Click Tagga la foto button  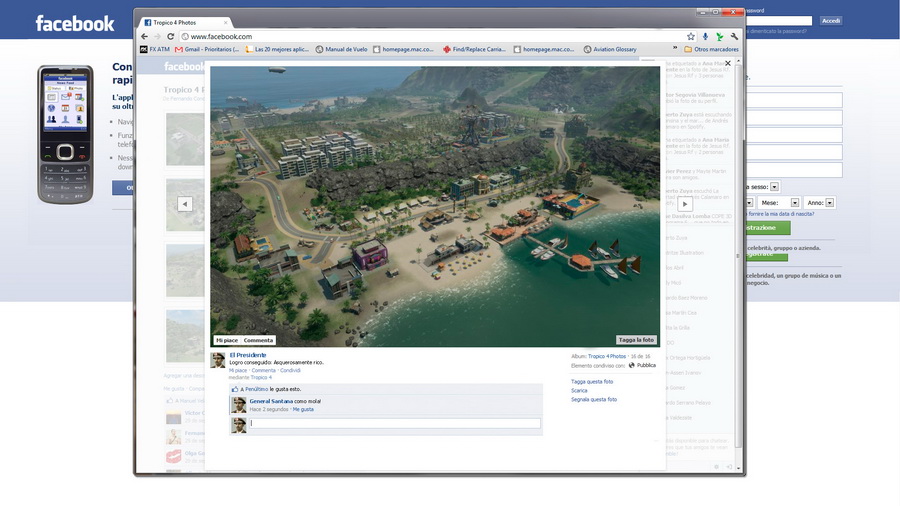pyautogui.click(x=636, y=340)
